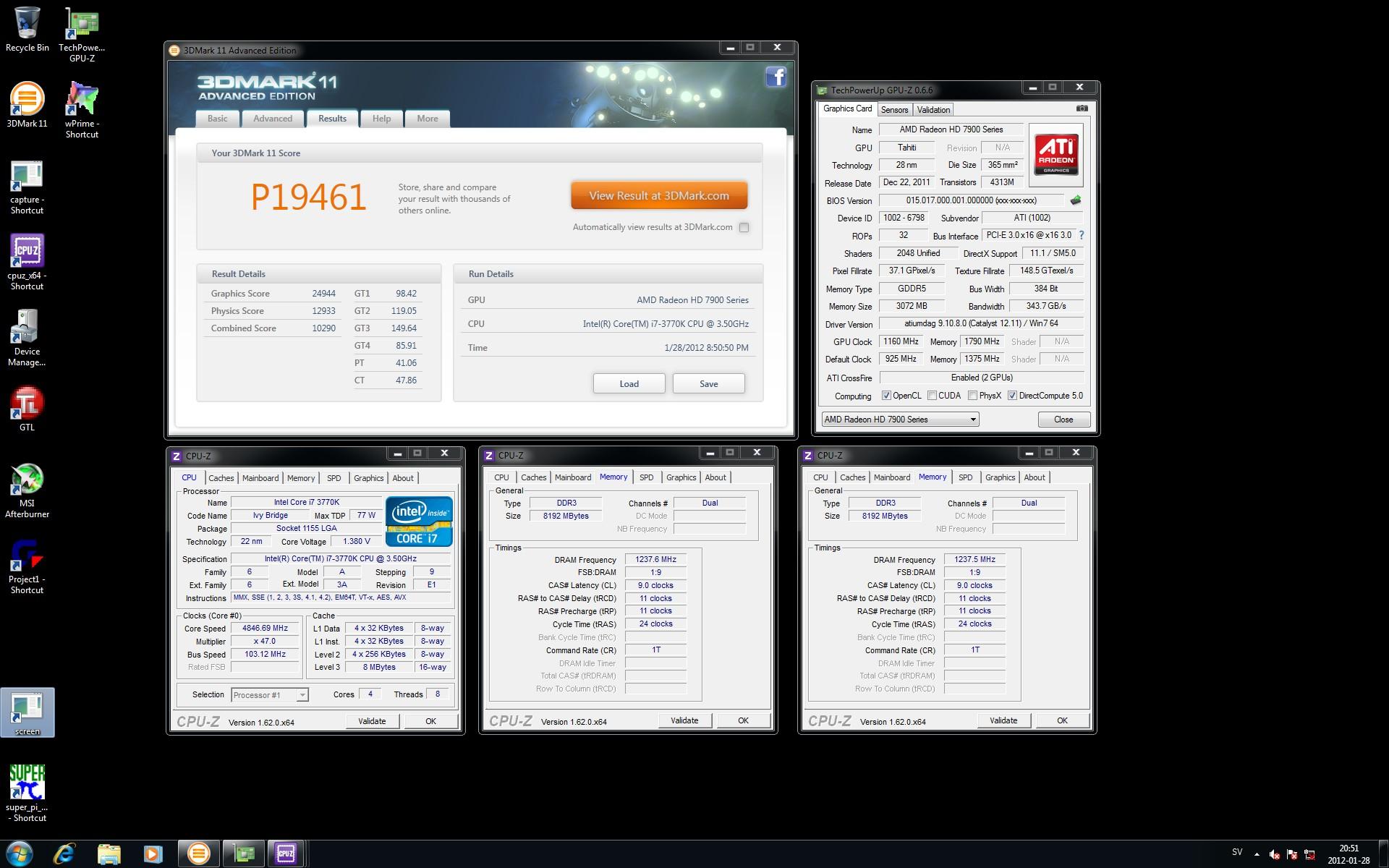This screenshot has height=868, width=1389.
Task: Click Load button in Run Details
Action: click(629, 383)
